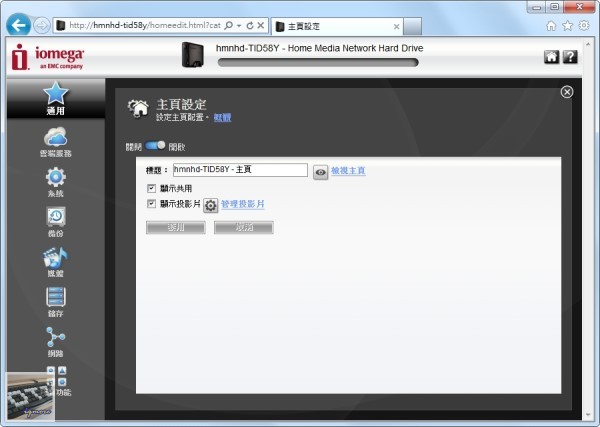This screenshot has height=427, width=600.
Task: Open the 通用 star category in sidebar
Action: (56, 98)
